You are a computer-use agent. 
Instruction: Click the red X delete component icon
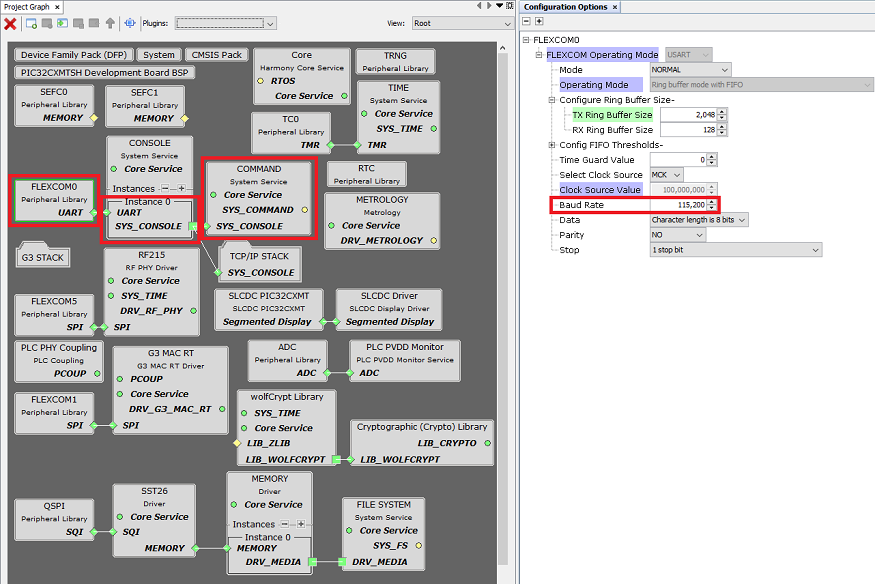click(x=10, y=23)
